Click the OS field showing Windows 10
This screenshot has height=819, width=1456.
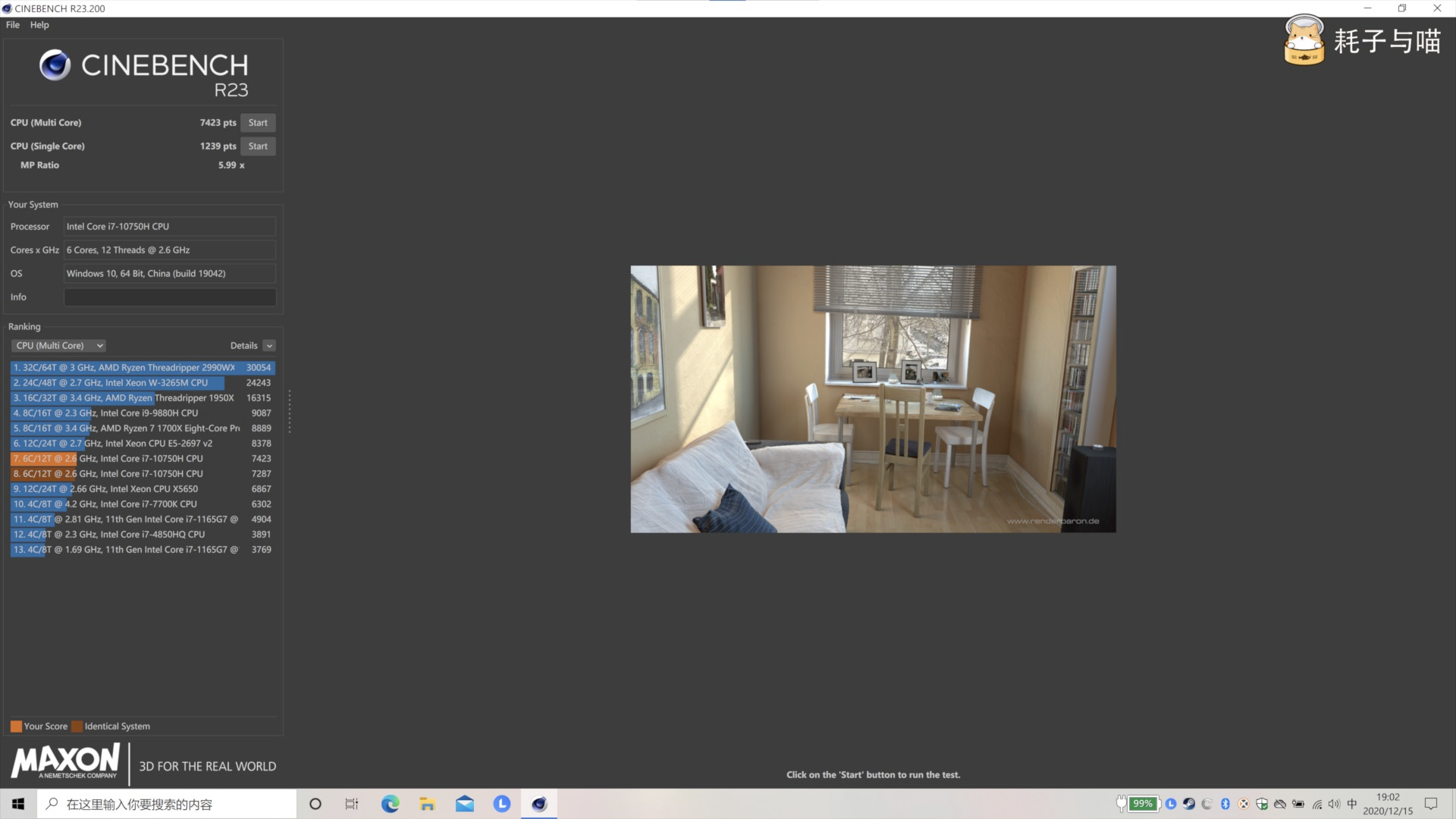coord(170,274)
